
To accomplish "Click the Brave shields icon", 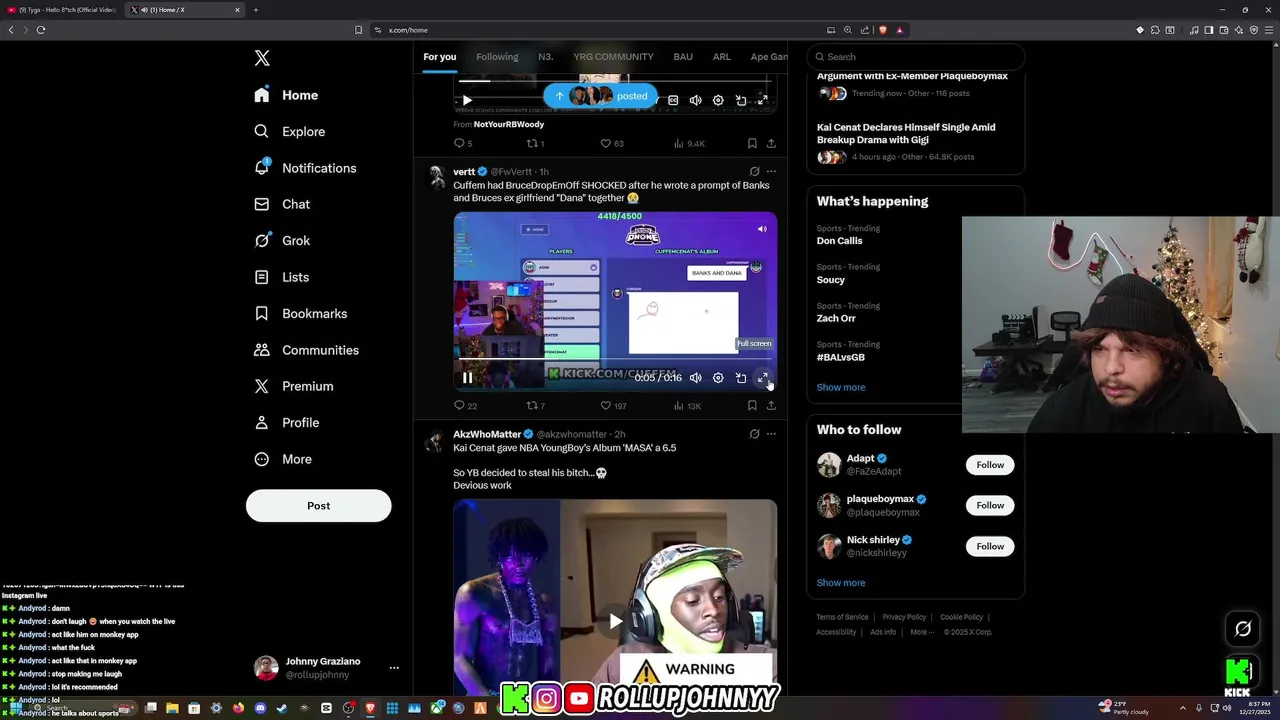I will pyautogui.click(x=882, y=30).
